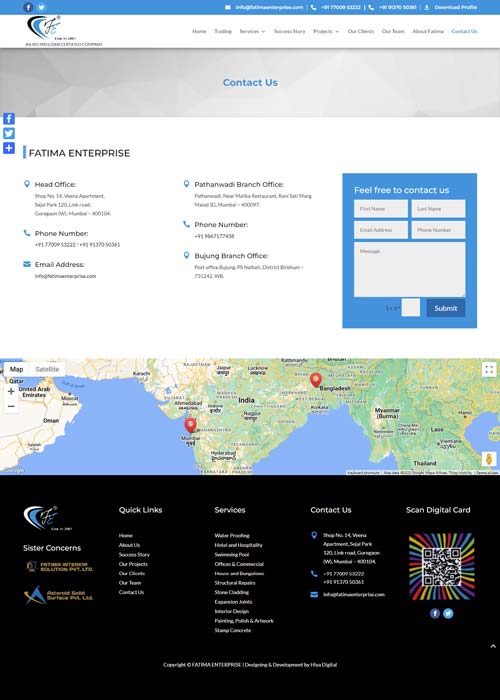The width and height of the screenshot is (500, 700).
Task: Click the footer Facebook round icon
Action: [435, 613]
